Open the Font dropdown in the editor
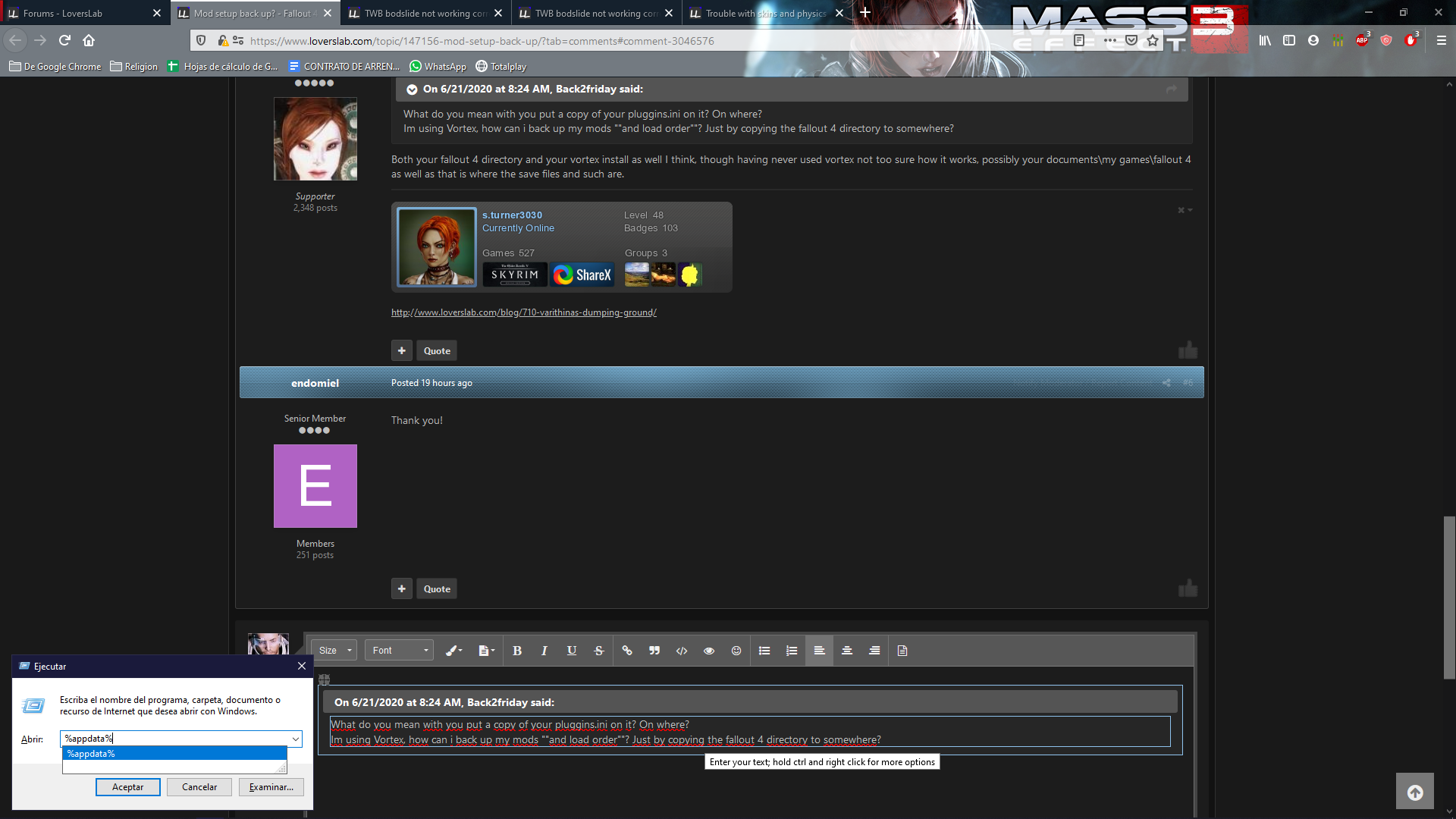The width and height of the screenshot is (1456, 819). [x=399, y=651]
